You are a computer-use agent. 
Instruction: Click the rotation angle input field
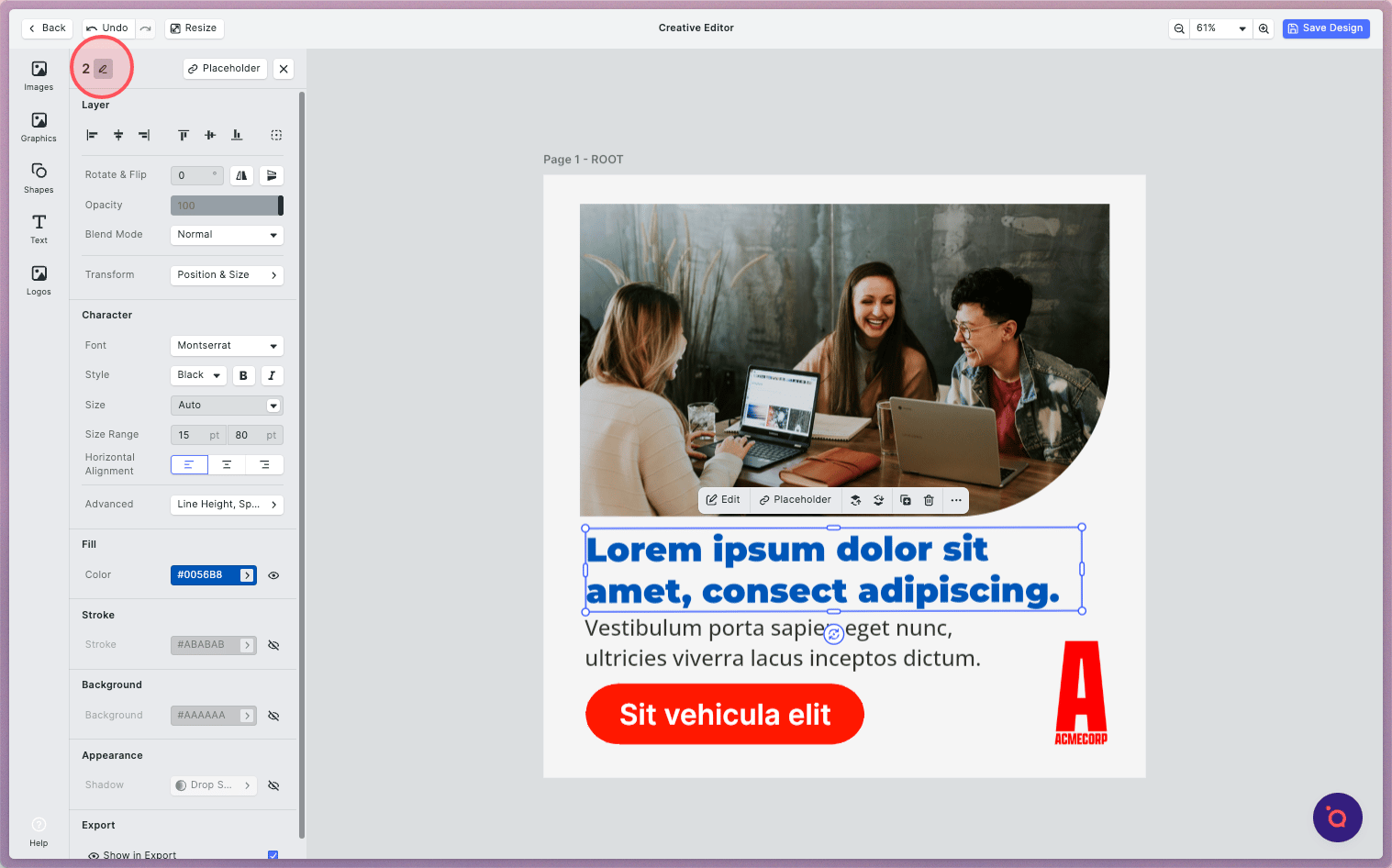click(x=197, y=175)
